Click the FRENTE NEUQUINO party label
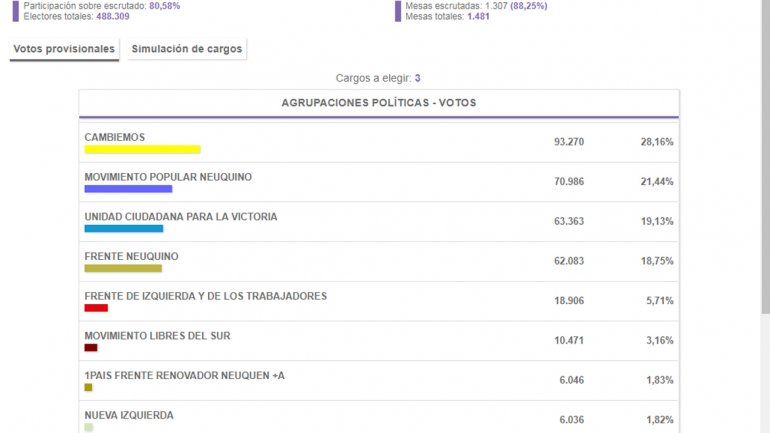770x433 pixels. tap(131, 256)
